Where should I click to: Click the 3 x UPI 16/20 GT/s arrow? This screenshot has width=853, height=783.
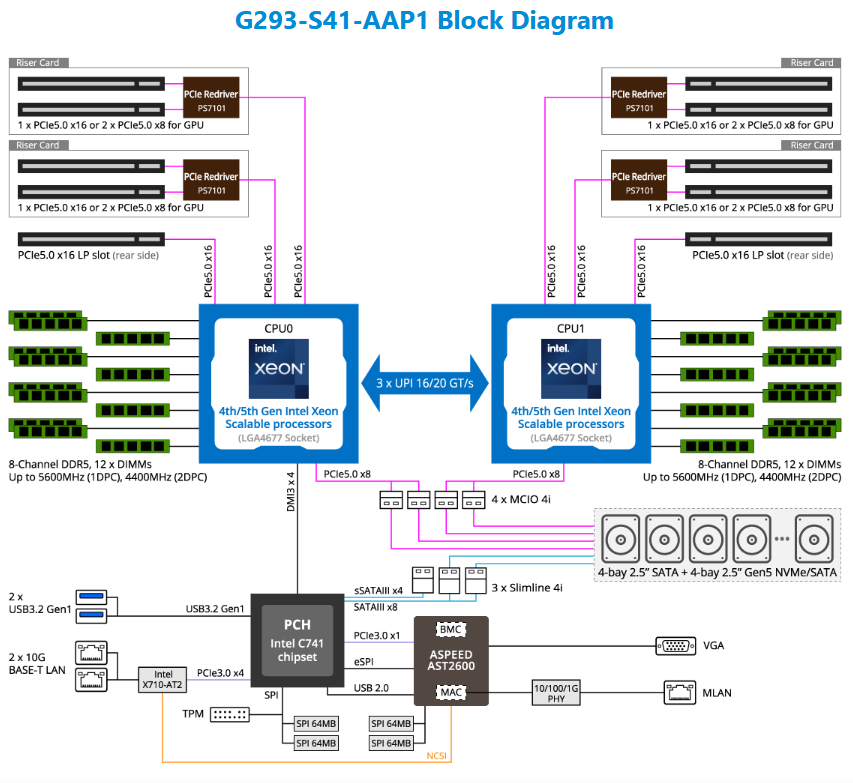425,383
